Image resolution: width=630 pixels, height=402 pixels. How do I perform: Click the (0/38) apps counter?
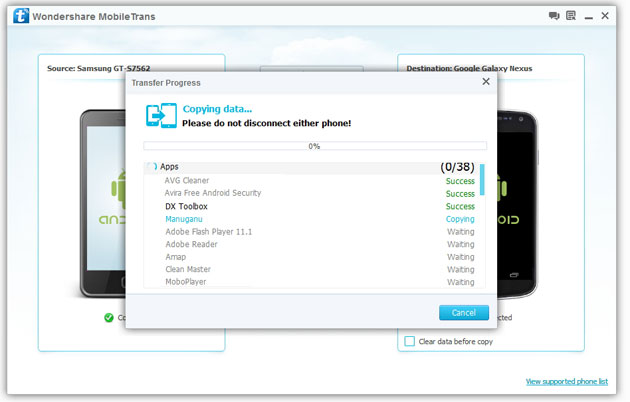(x=457, y=167)
